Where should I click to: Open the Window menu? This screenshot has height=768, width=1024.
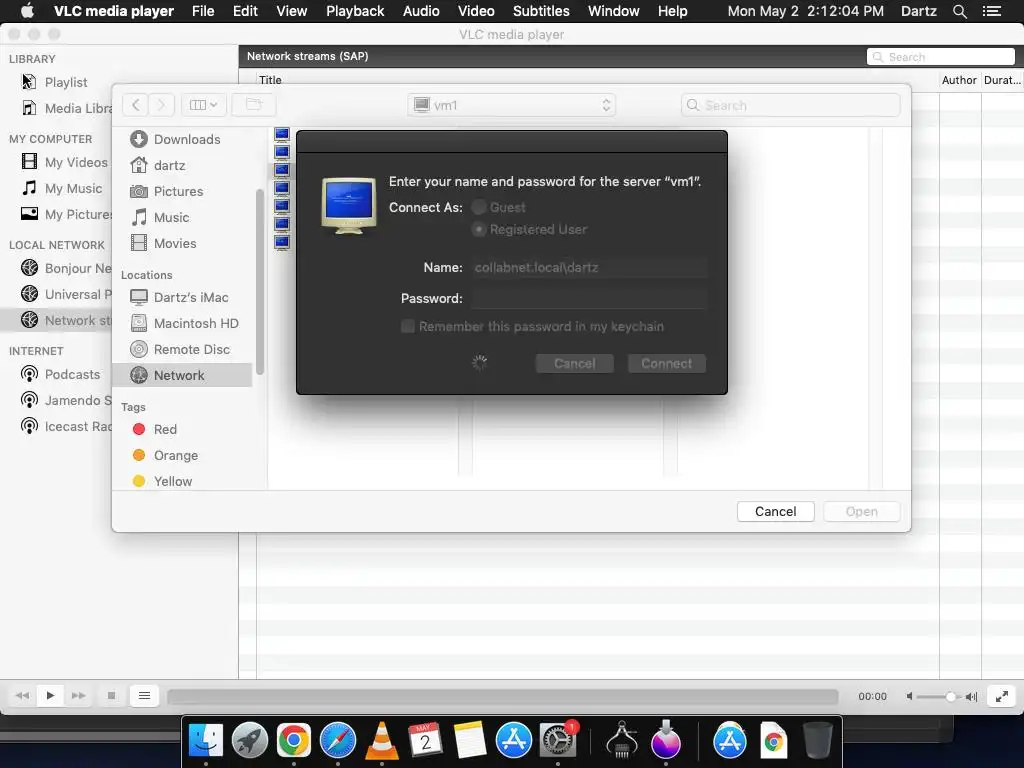pos(614,11)
